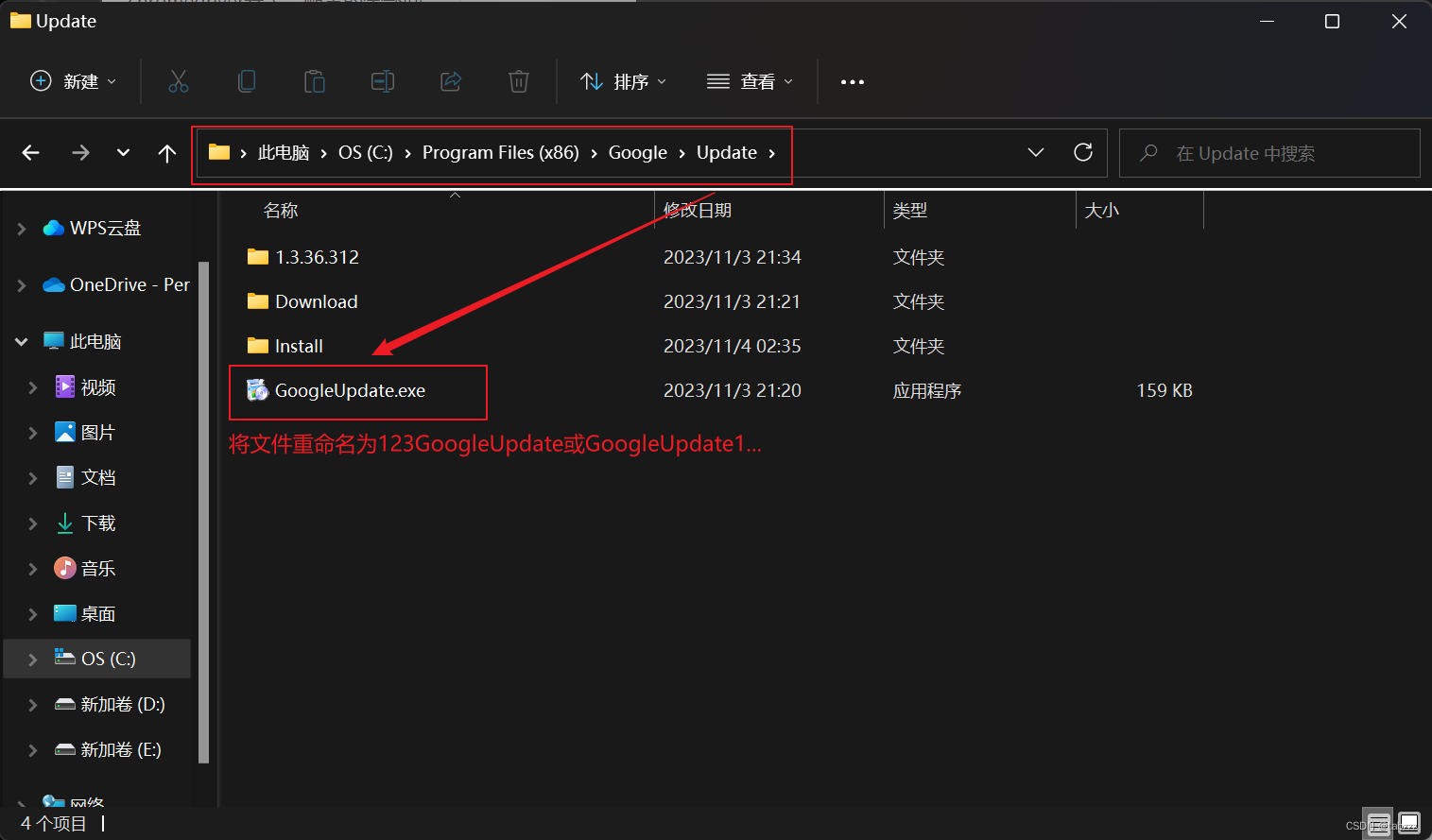
Task: Switch to details view in status bar
Action: click(x=1379, y=823)
